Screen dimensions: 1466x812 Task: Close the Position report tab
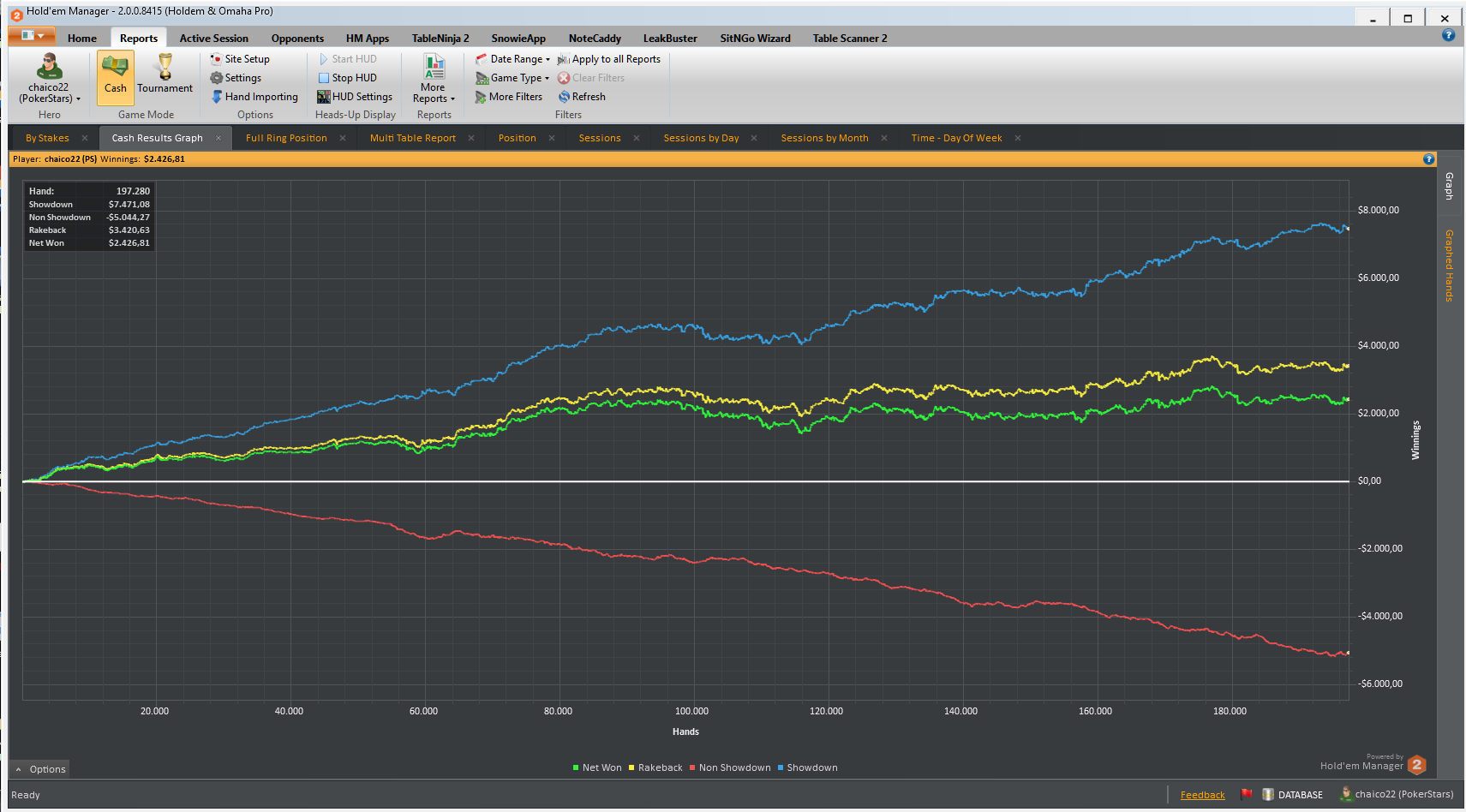click(x=552, y=138)
